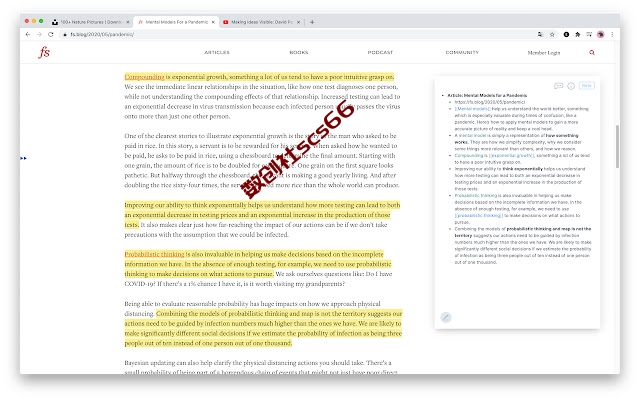
Task: Click the bracketed probabilistic thinking link in notes
Action: pos(479,216)
